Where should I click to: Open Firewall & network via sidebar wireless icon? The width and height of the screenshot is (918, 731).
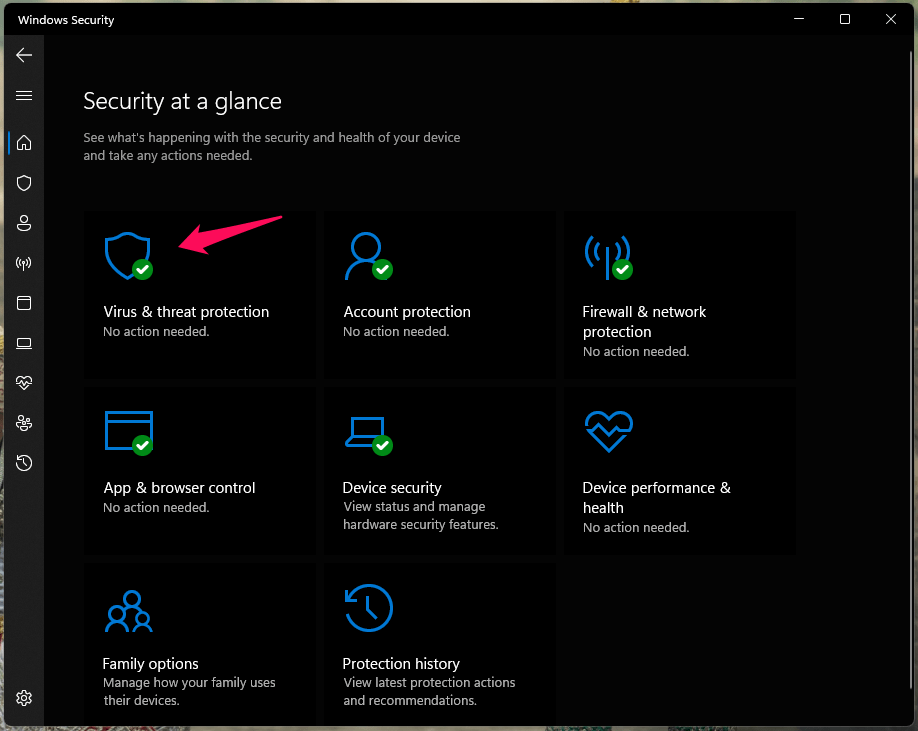pyautogui.click(x=23, y=262)
